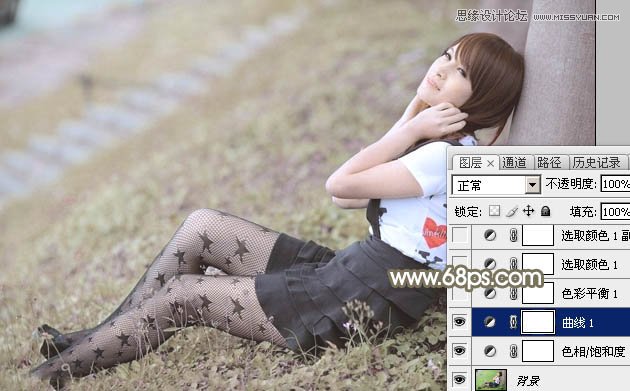The image size is (630, 391).
Task: Click mask link icon of 色彩平衡 1
Action: click(x=513, y=293)
